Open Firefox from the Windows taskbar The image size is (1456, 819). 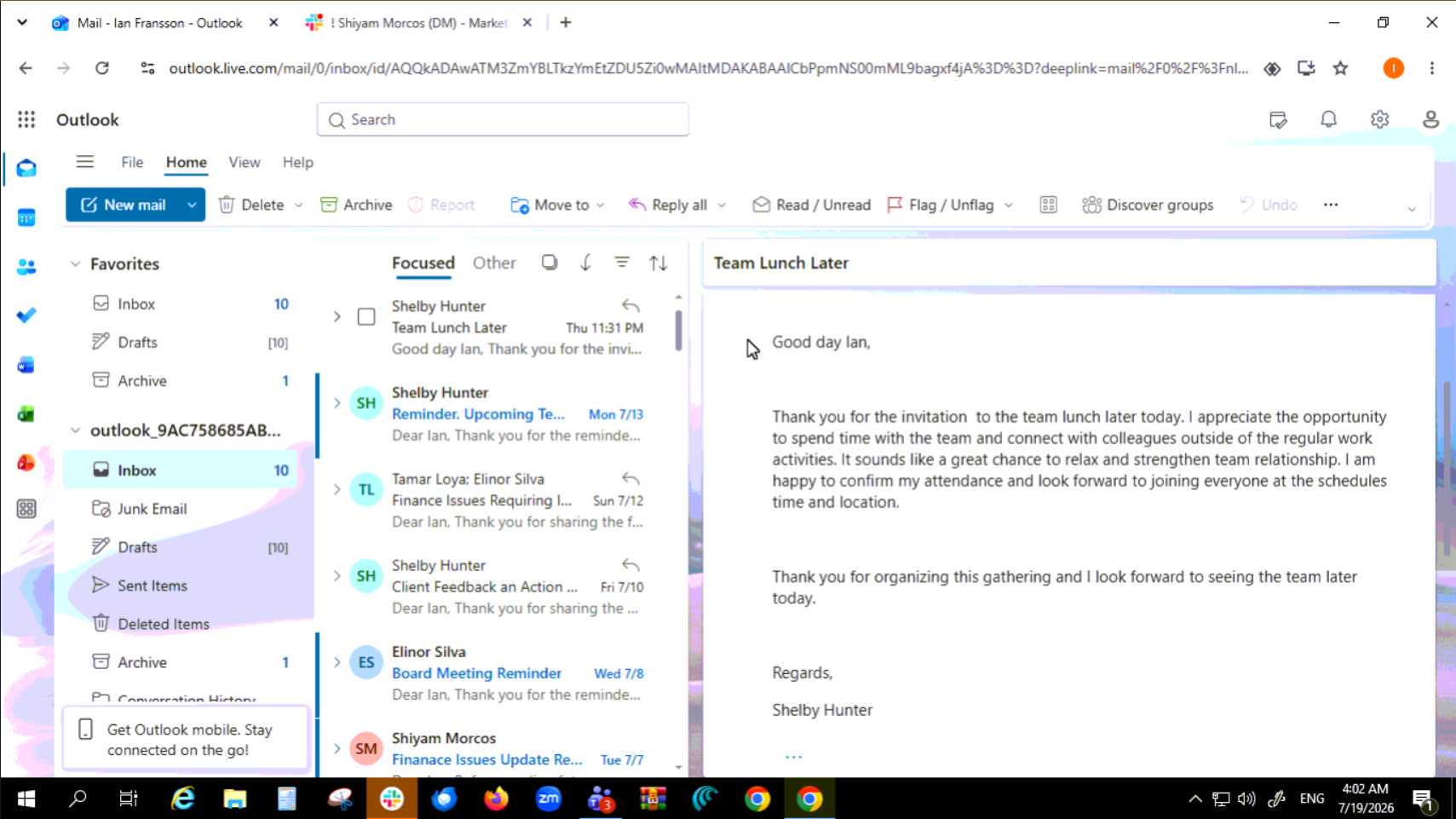coord(496,799)
